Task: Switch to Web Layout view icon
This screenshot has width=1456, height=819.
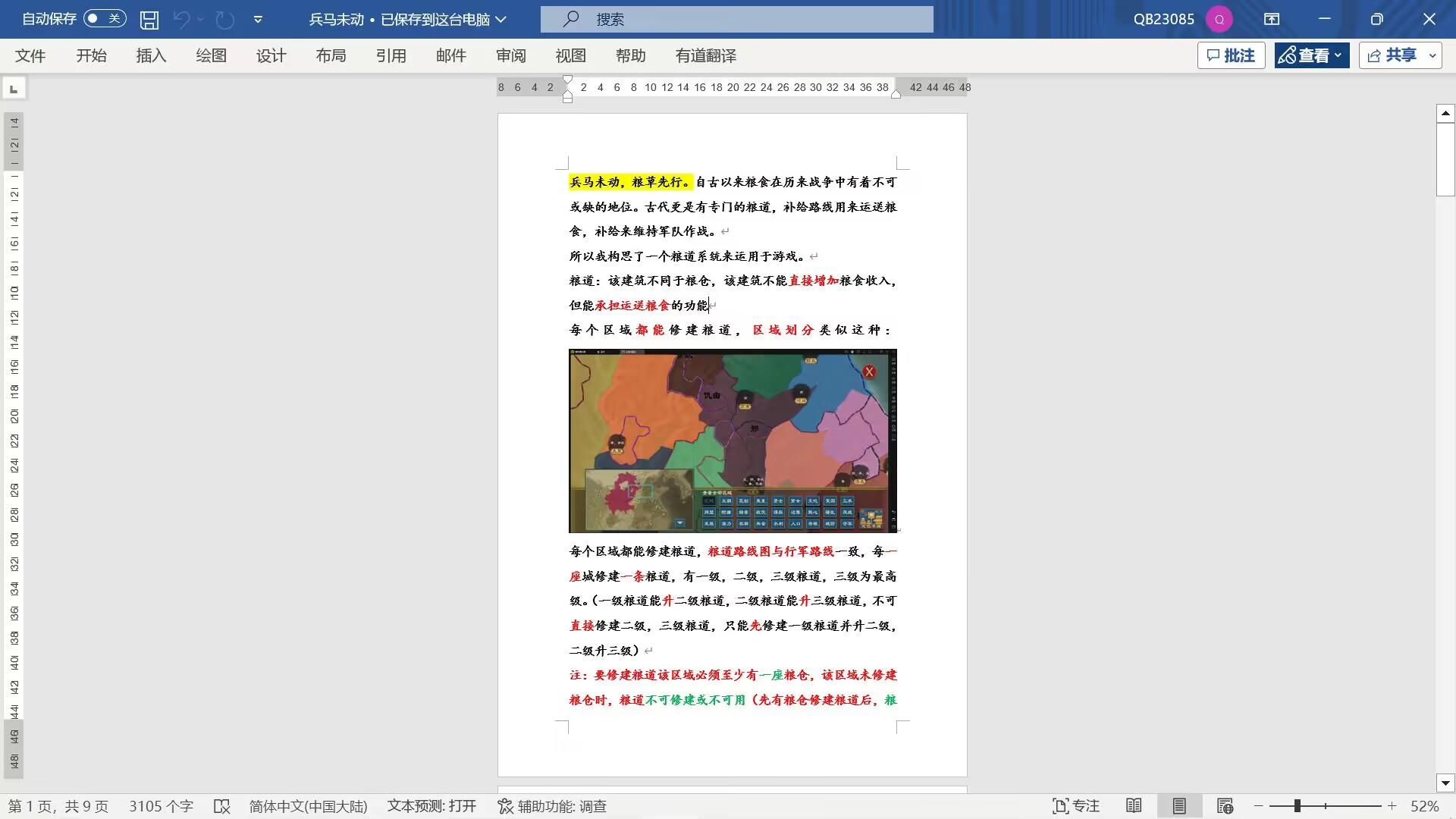Action: [1225, 806]
